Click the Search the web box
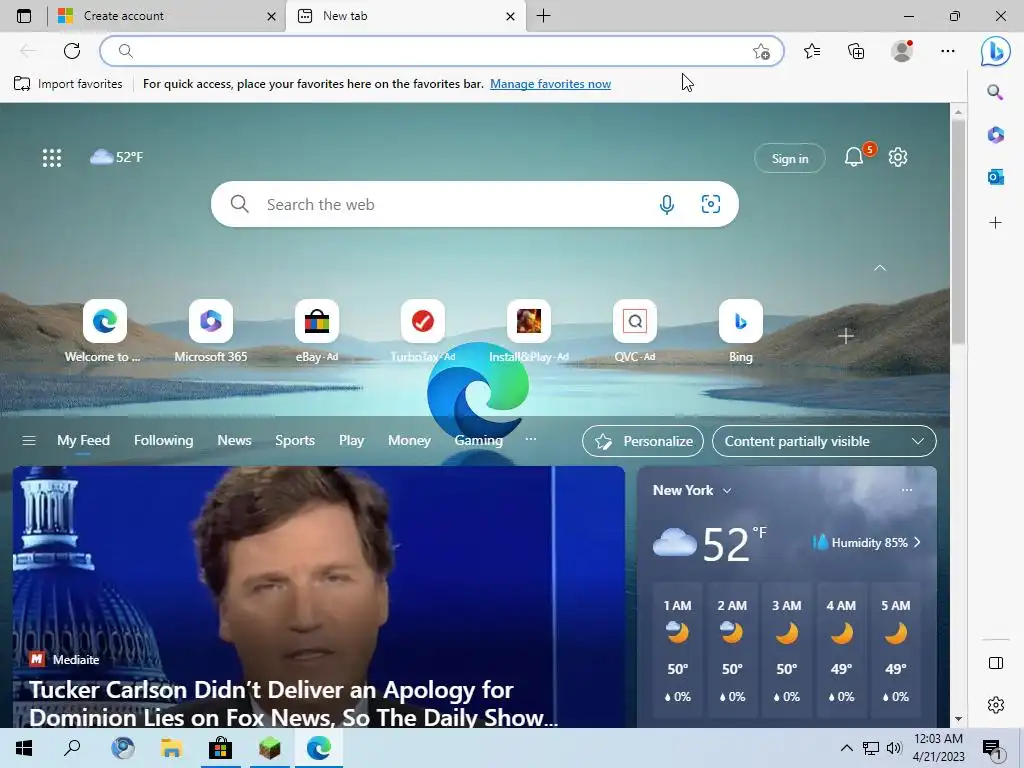Viewport: 1024px width, 768px height. click(475, 204)
